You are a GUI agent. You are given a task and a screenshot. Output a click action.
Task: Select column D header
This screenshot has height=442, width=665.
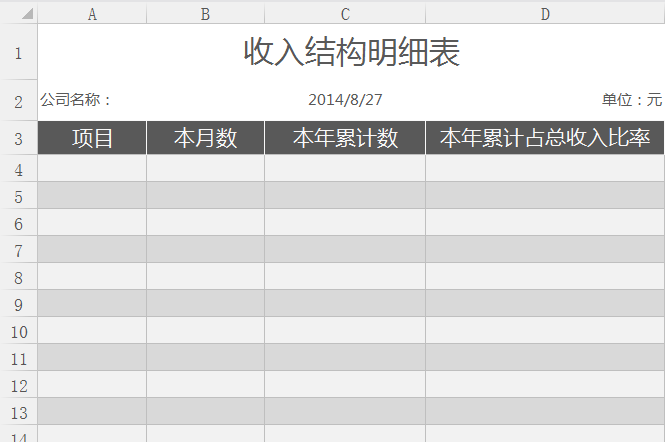[545, 14]
